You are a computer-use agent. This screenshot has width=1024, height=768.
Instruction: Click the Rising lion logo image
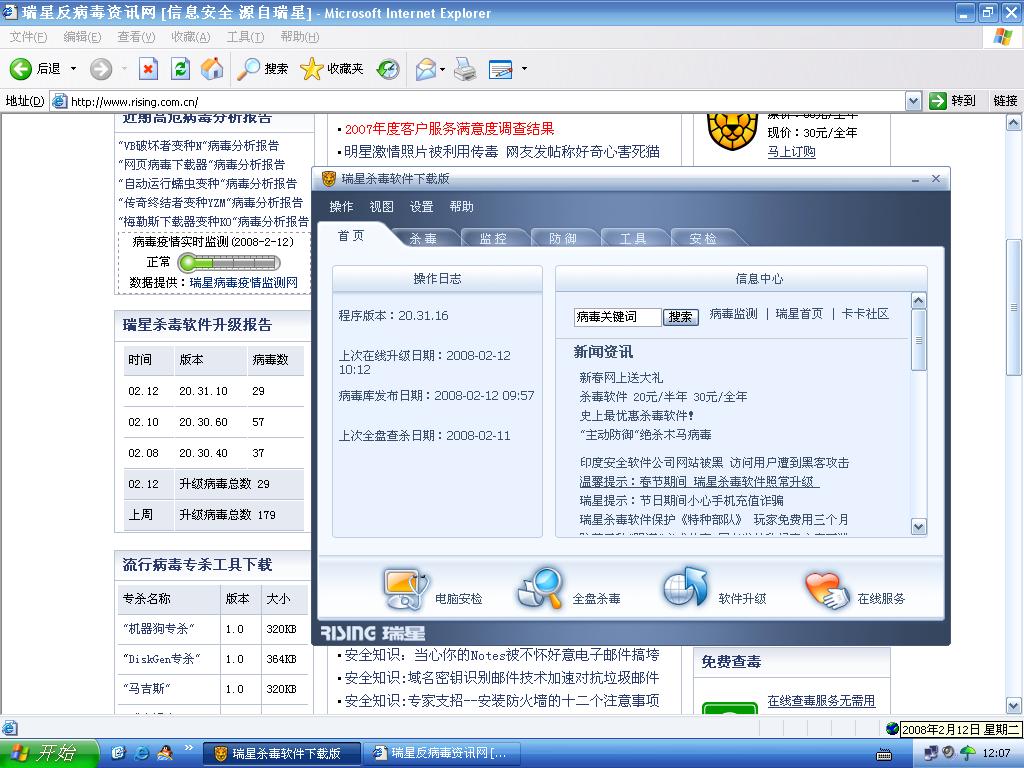click(x=732, y=131)
